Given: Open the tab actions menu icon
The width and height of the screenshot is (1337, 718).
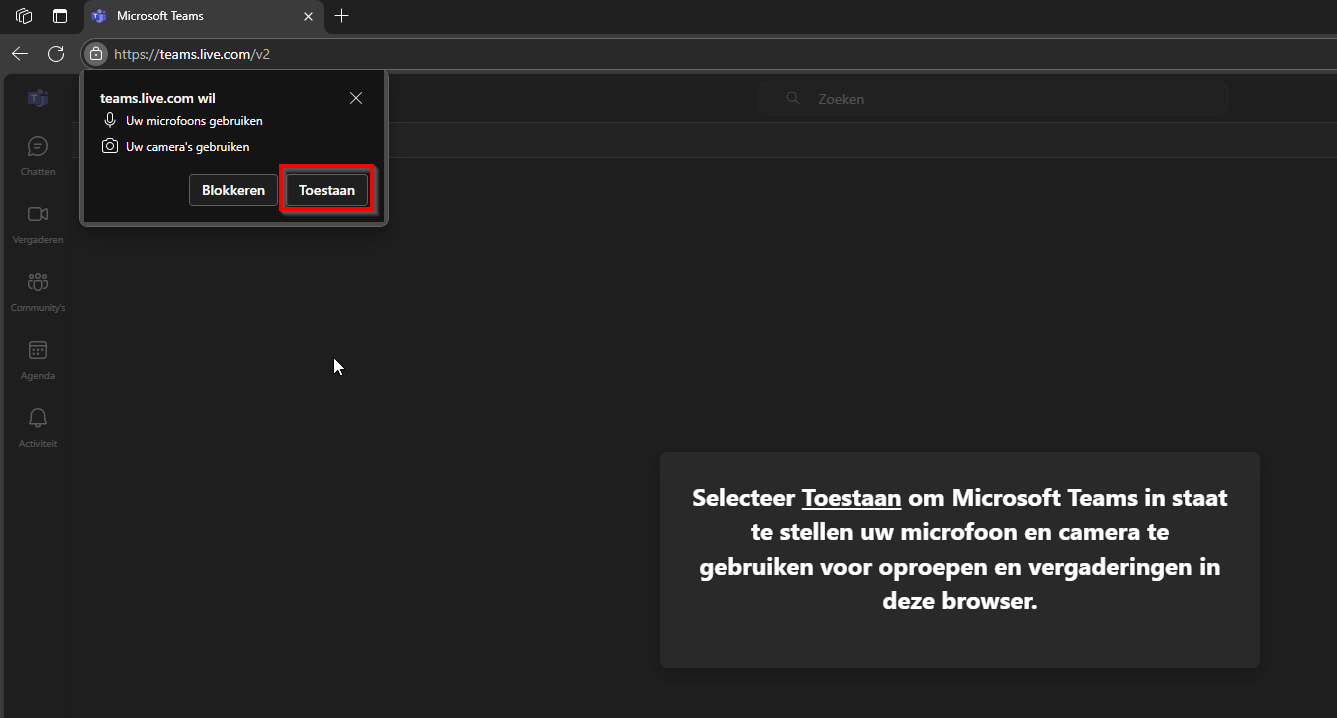Looking at the screenshot, I should [60, 16].
